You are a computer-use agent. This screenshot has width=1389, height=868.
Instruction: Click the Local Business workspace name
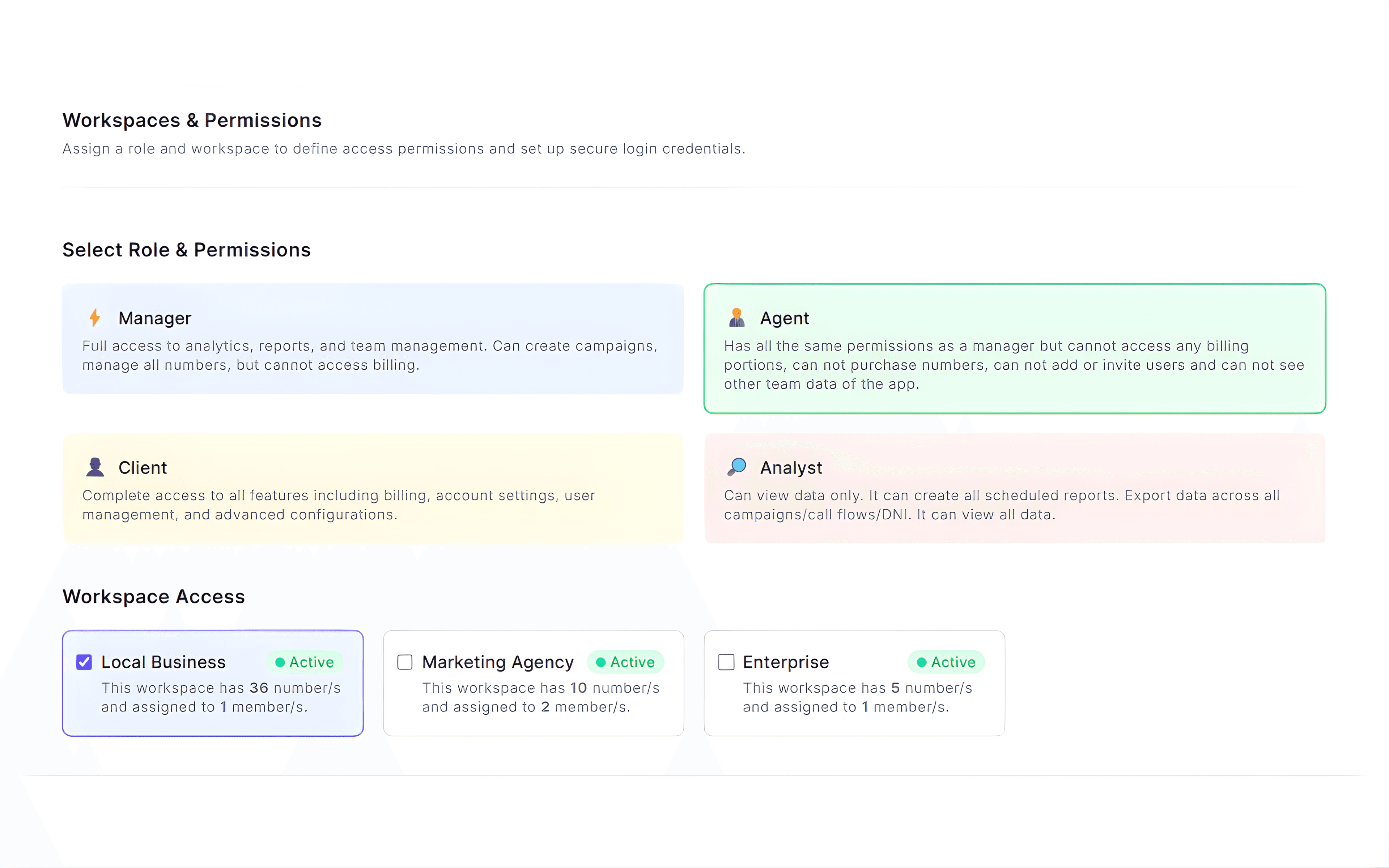[x=163, y=662]
